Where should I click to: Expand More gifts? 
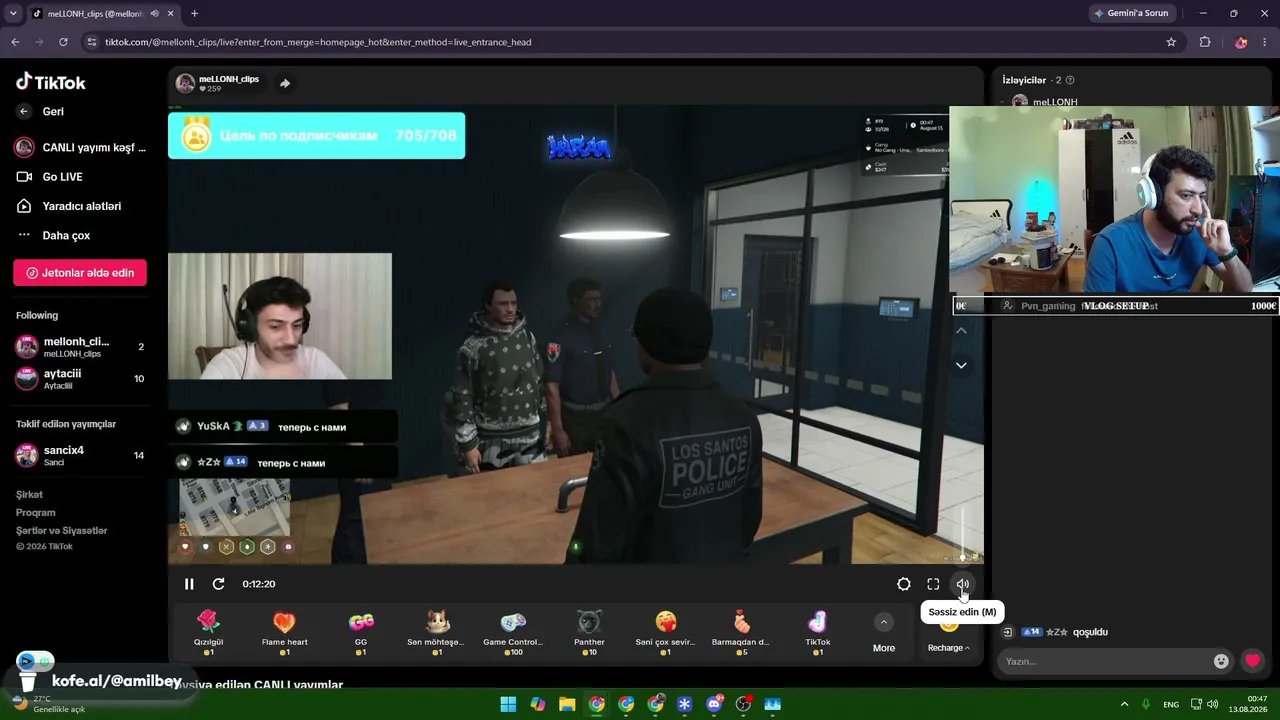point(884,634)
